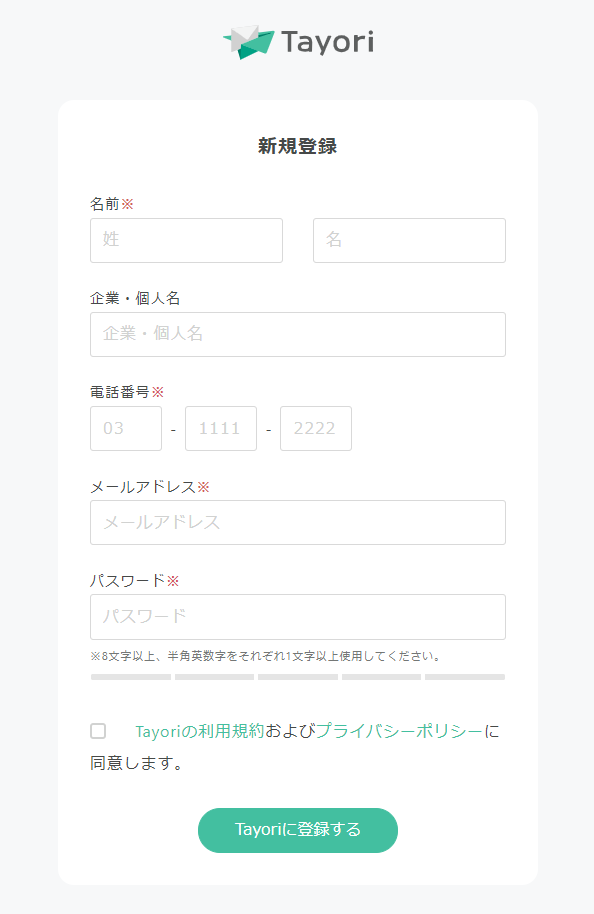The width and height of the screenshot is (594, 914).
Task: Click last password strength bar segment
Action: click(465, 677)
